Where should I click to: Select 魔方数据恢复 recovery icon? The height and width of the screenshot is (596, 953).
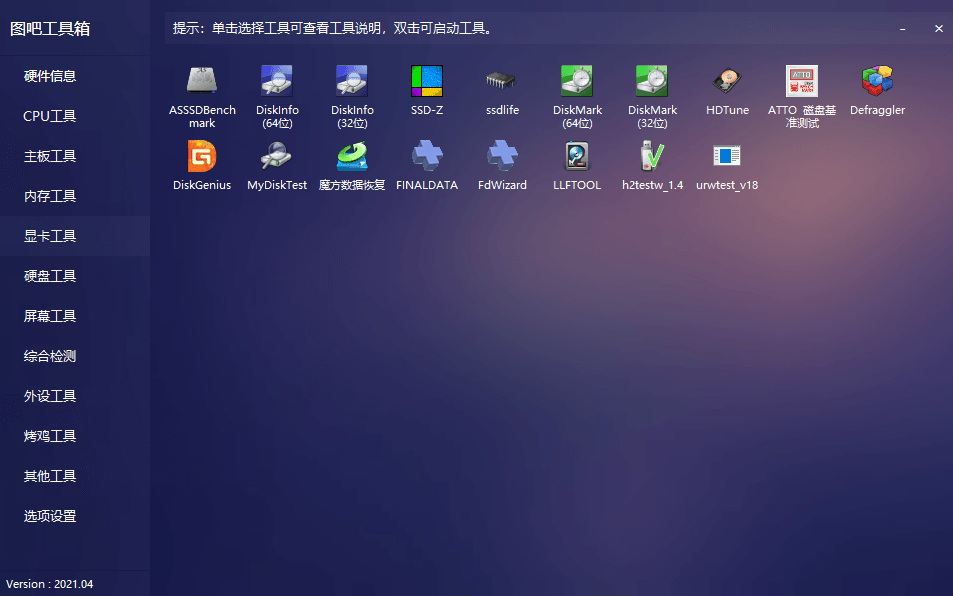tap(352, 156)
